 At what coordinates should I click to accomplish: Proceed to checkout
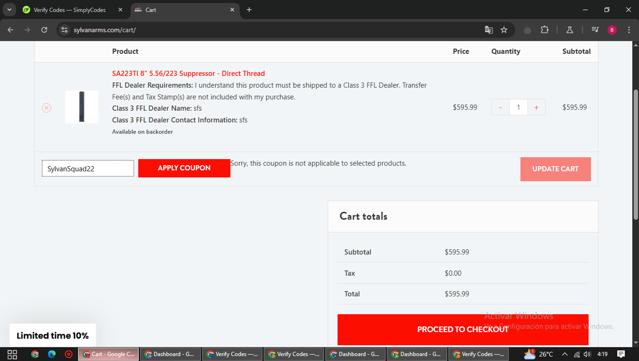pyautogui.click(x=463, y=329)
